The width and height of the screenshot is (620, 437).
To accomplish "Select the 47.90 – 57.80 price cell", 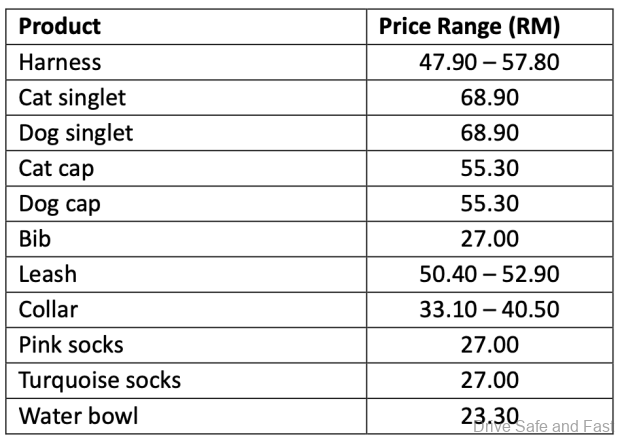I will click(x=489, y=62).
